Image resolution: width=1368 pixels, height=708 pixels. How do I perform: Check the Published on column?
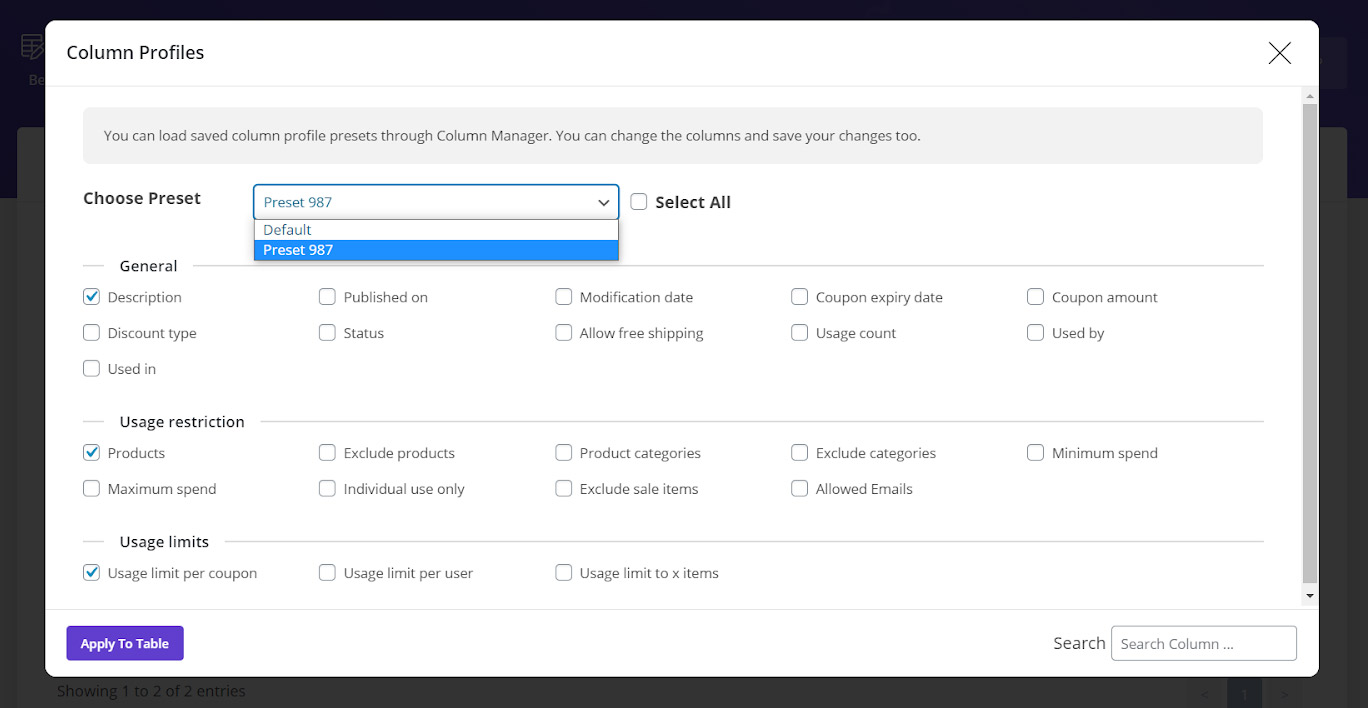(327, 297)
